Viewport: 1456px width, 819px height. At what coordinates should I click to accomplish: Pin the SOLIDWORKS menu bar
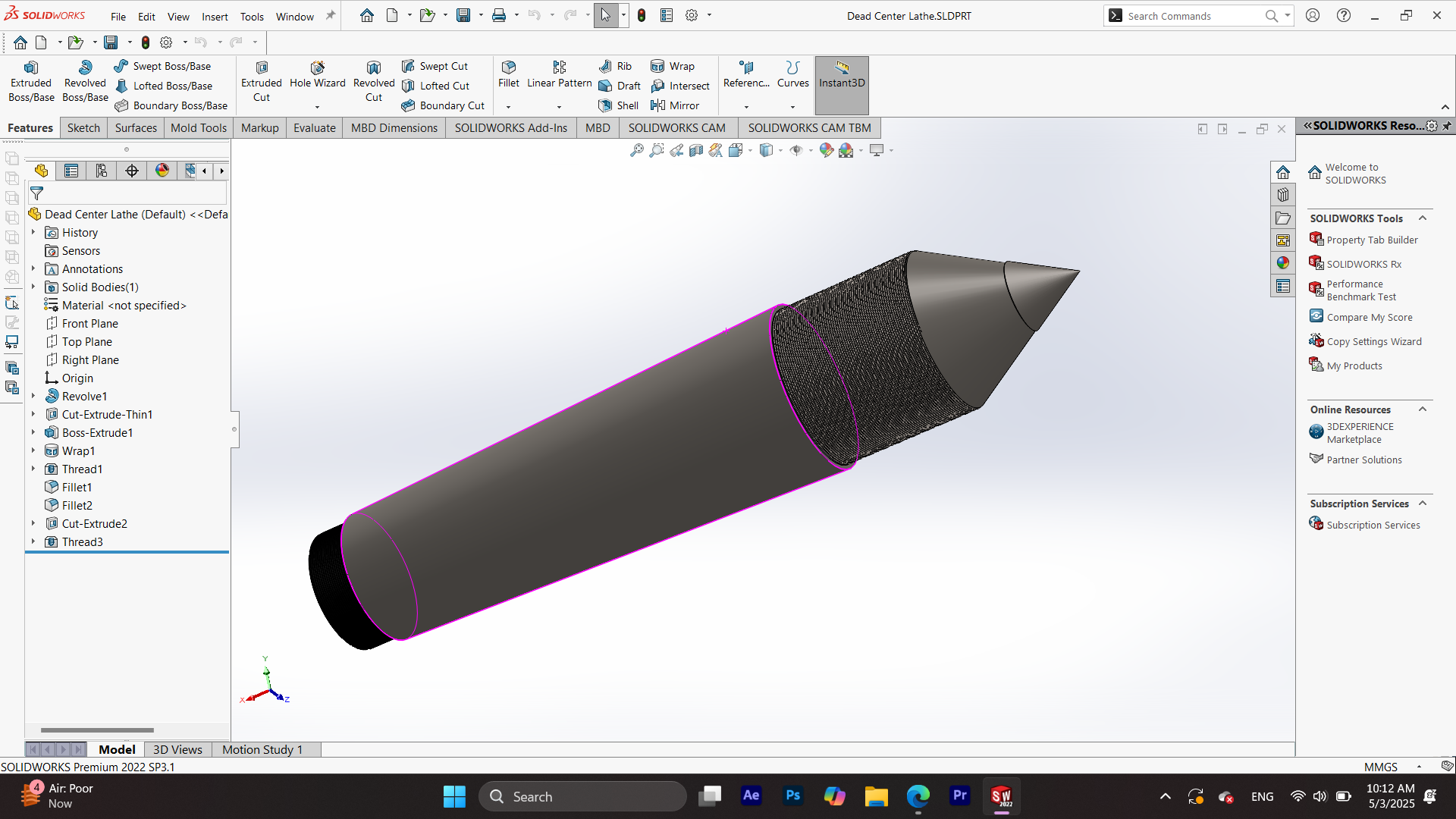point(331,16)
